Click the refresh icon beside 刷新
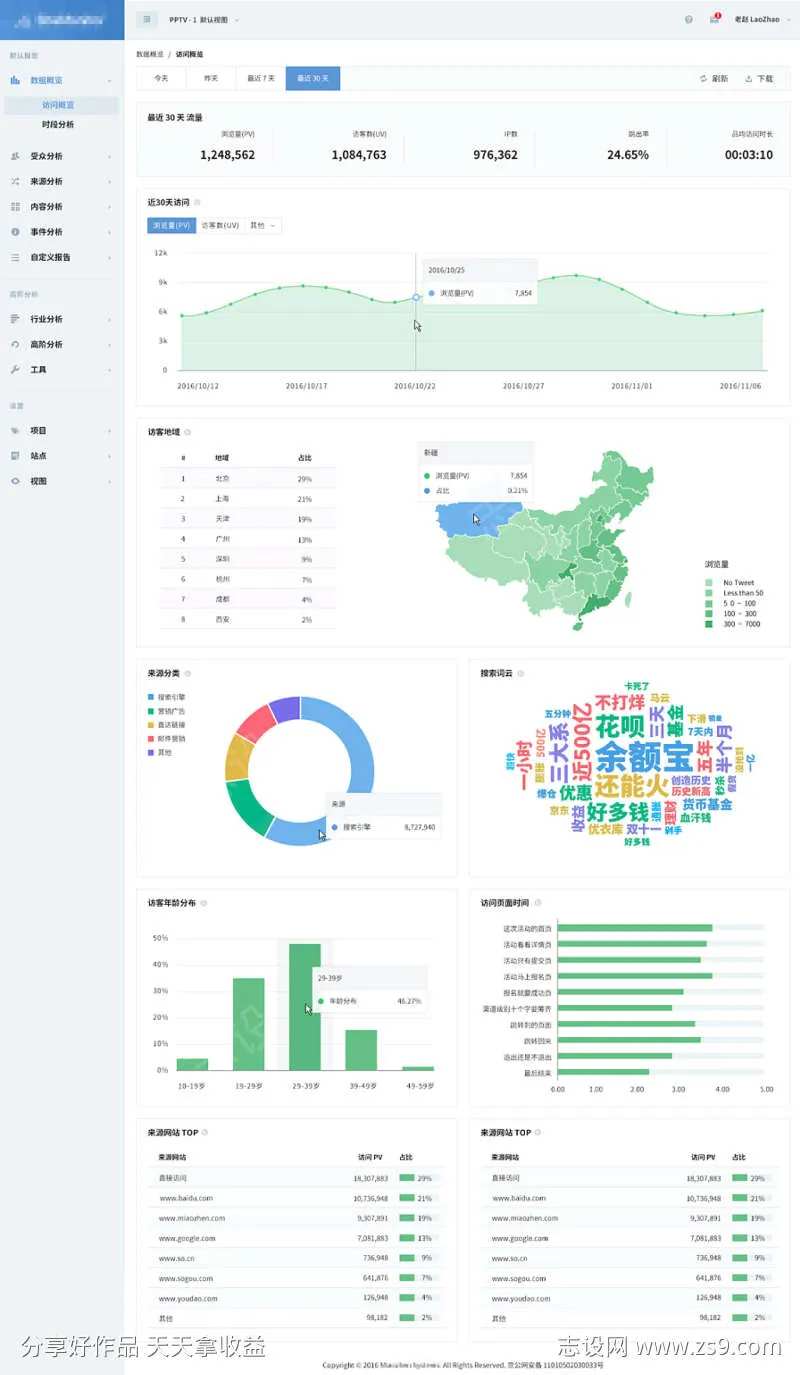800x1375 pixels. (704, 78)
